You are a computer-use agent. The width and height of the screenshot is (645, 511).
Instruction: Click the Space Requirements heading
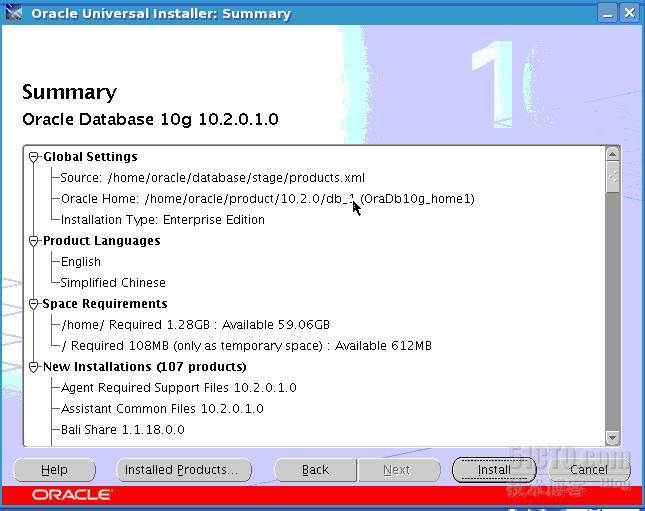[x=105, y=304]
